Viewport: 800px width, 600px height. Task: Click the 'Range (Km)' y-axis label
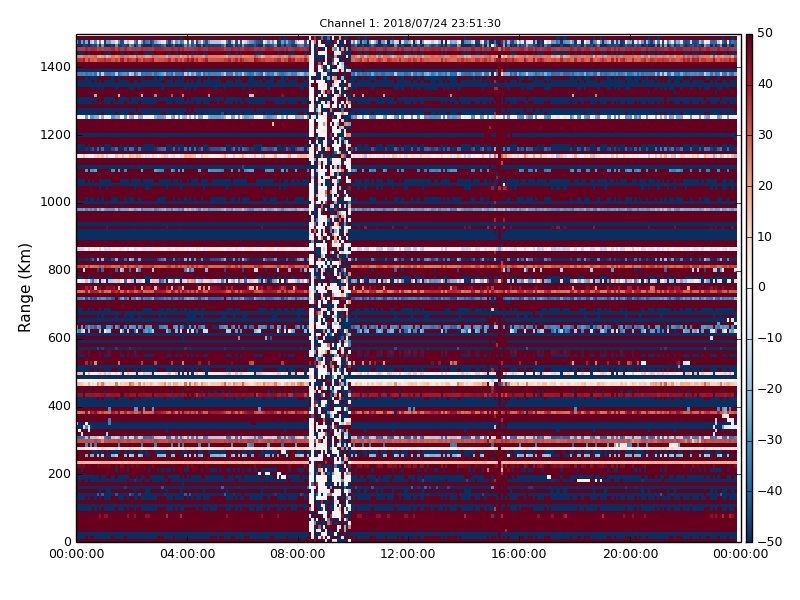pos(24,288)
